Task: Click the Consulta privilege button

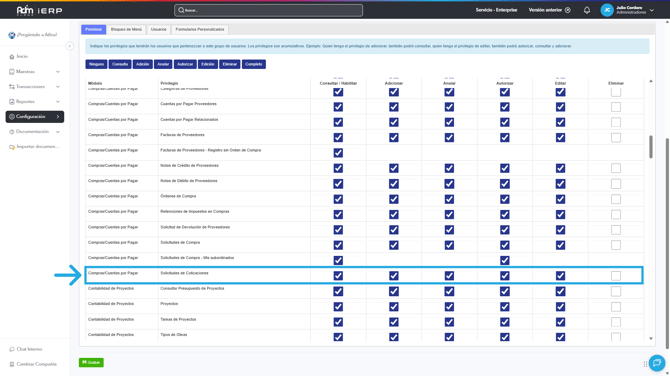Action: coord(120,64)
